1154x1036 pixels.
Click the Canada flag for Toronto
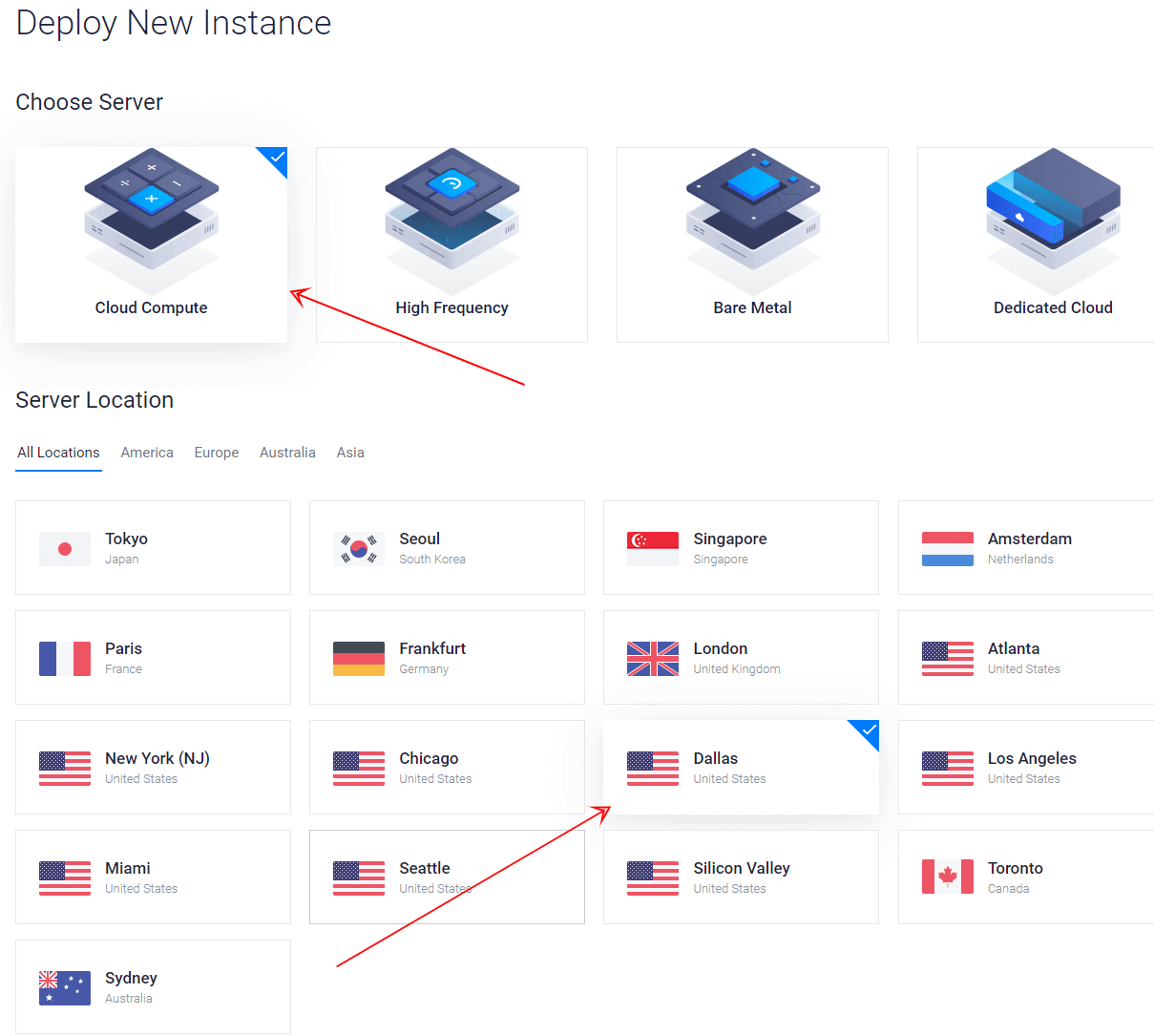[947, 877]
